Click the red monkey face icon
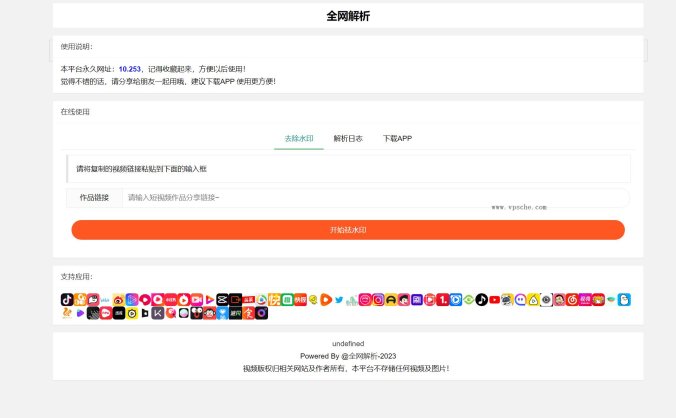Viewport: 676px width, 418px height. (210, 313)
